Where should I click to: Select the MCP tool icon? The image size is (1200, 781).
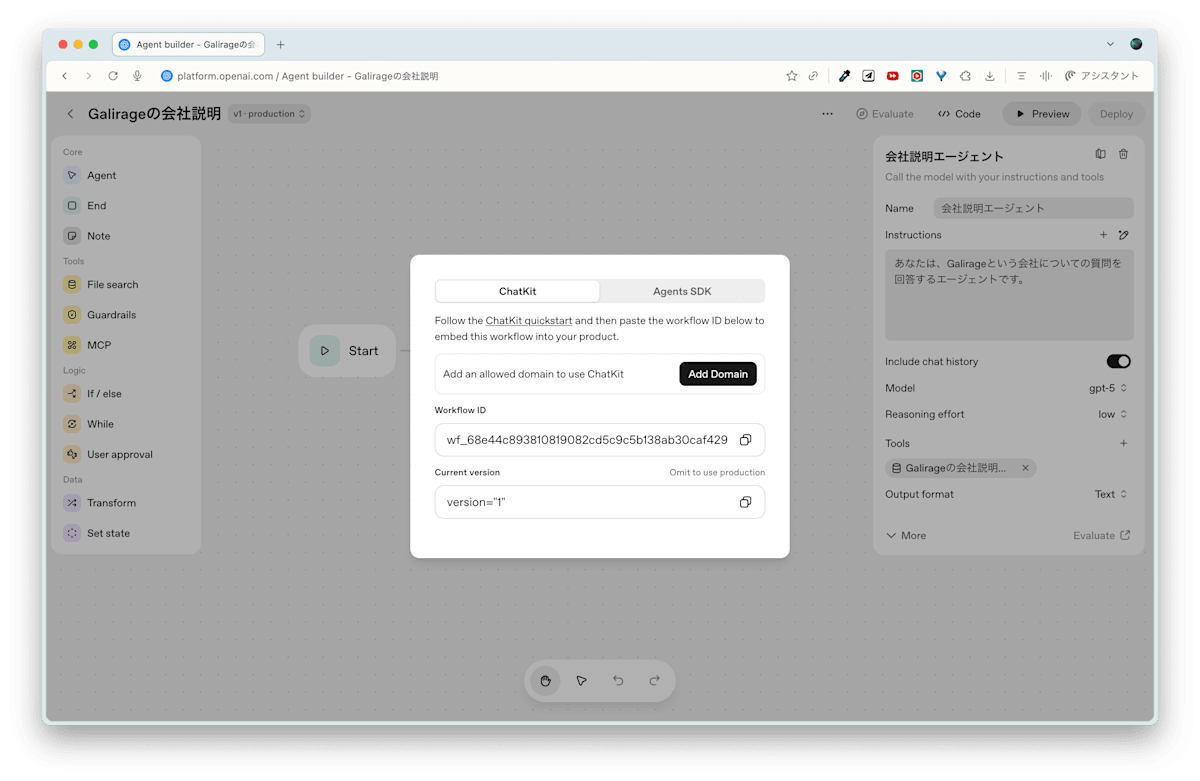72,345
